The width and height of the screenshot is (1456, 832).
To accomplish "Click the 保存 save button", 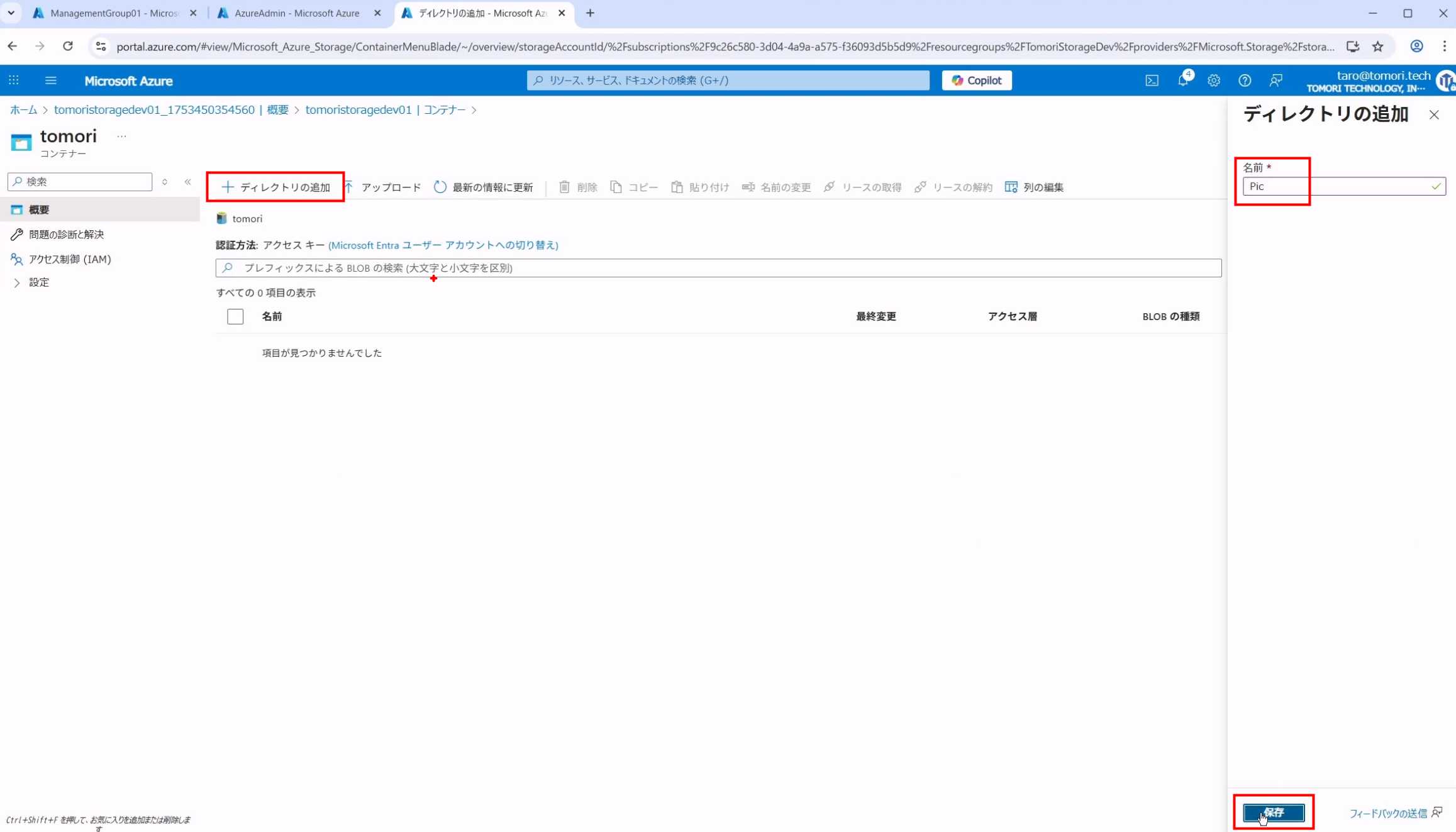I will (1273, 813).
